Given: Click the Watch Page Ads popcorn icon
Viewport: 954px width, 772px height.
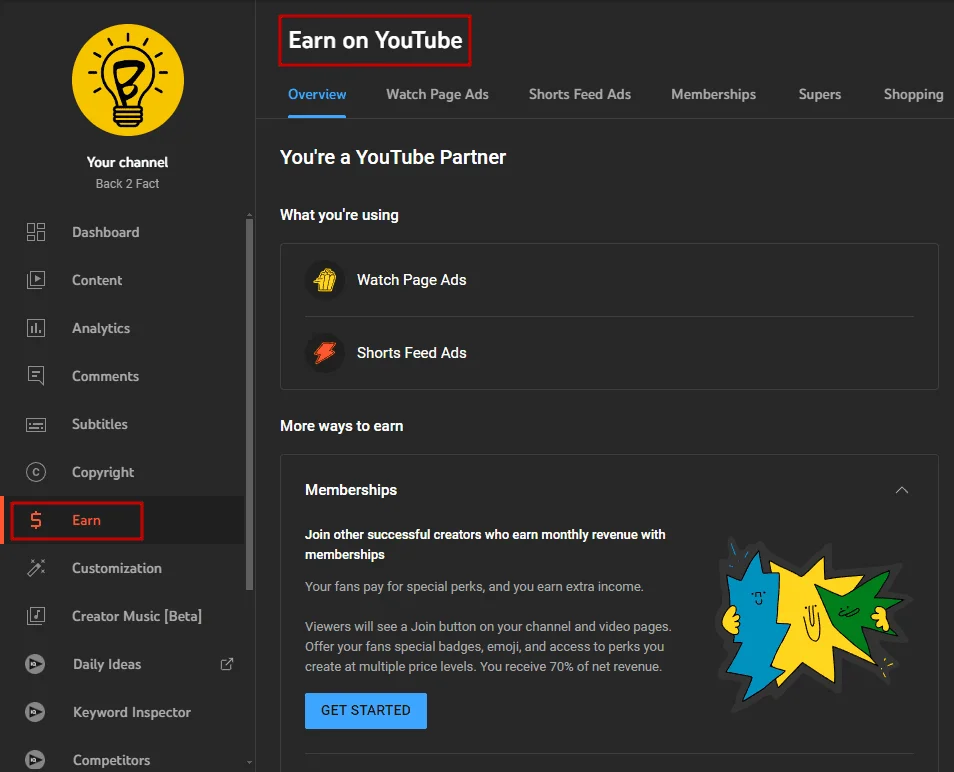Looking at the screenshot, I should pyautogui.click(x=325, y=280).
